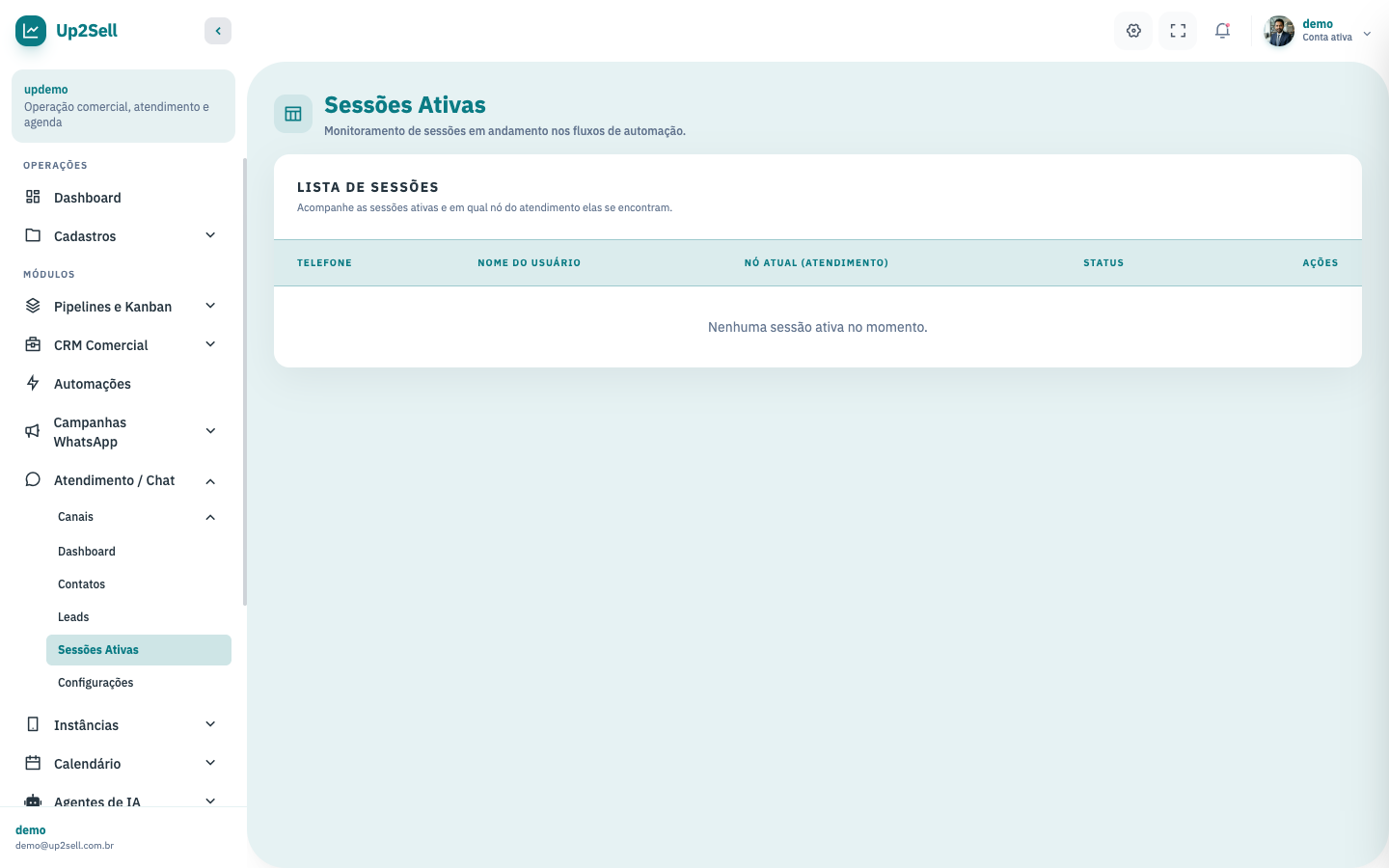Screen dimensions: 1389x868
Task: Expand the Calendário chevron
Action: pos(210,763)
